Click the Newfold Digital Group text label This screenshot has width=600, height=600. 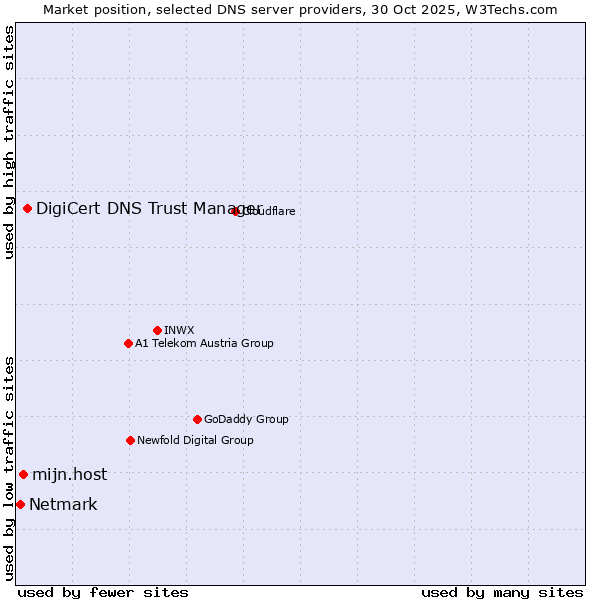pyautogui.click(x=195, y=440)
